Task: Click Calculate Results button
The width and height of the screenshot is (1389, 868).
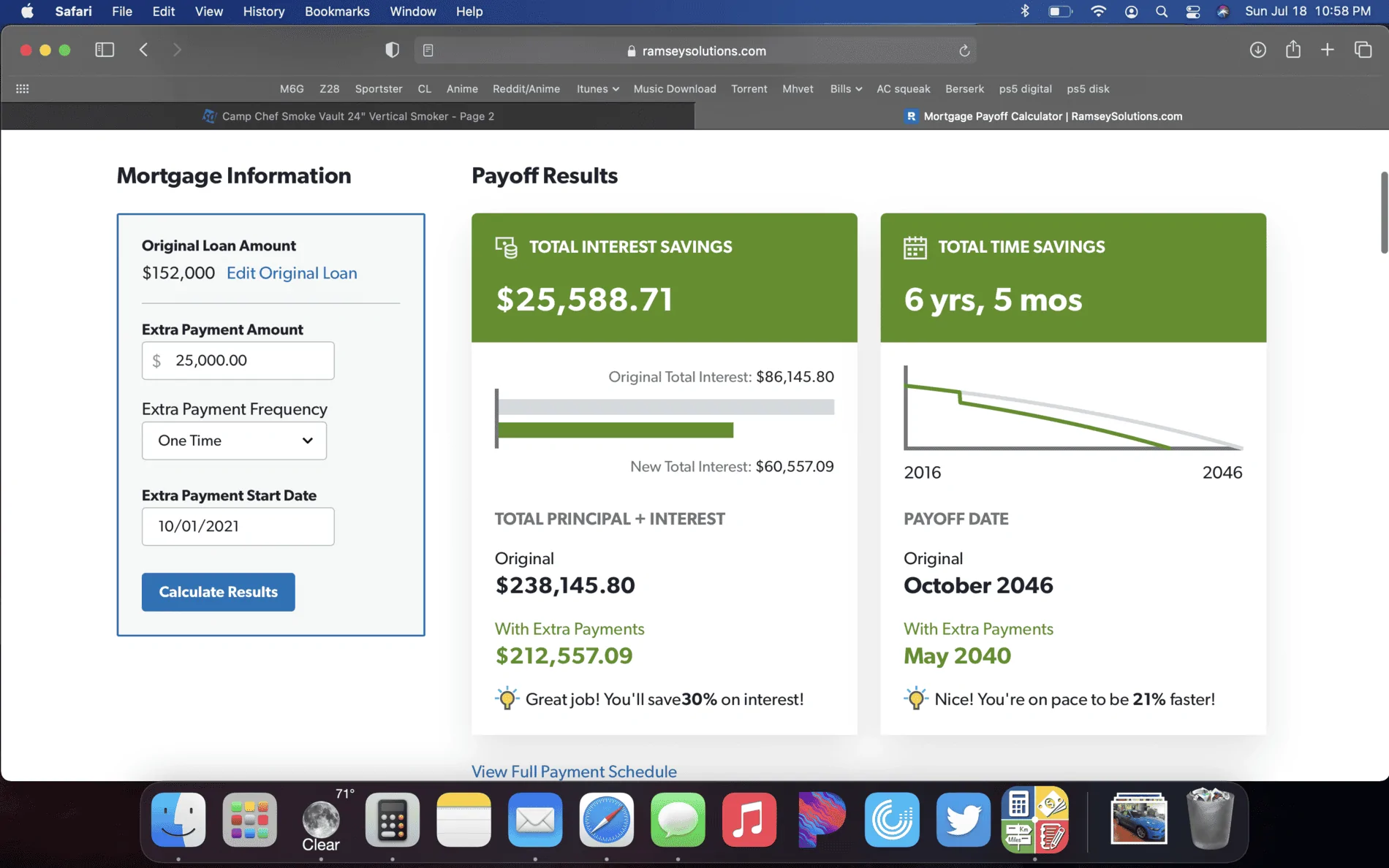Action: [218, 592]
